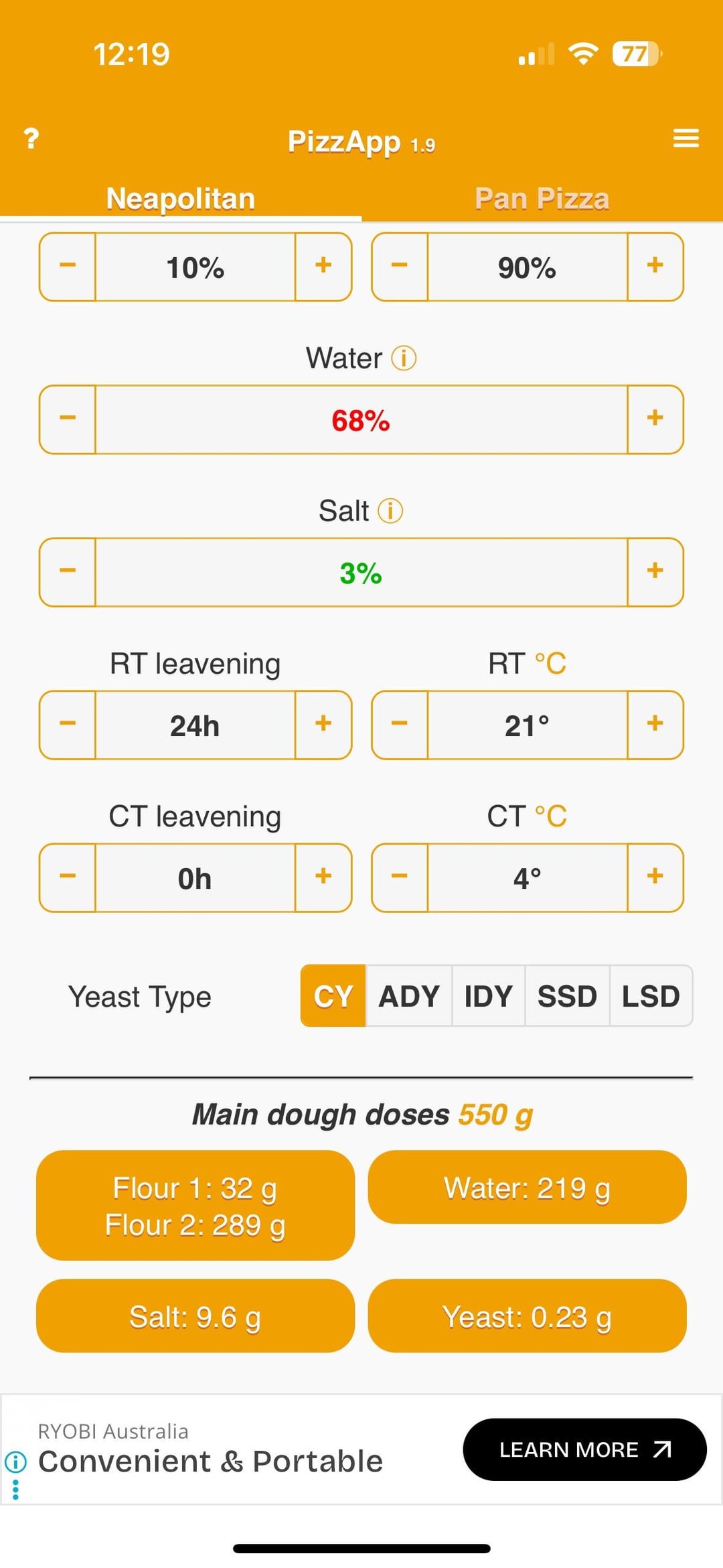Toggle RT temperature unit °C
Viewport: 723px width, 1568px height.
tap(550, 664)
